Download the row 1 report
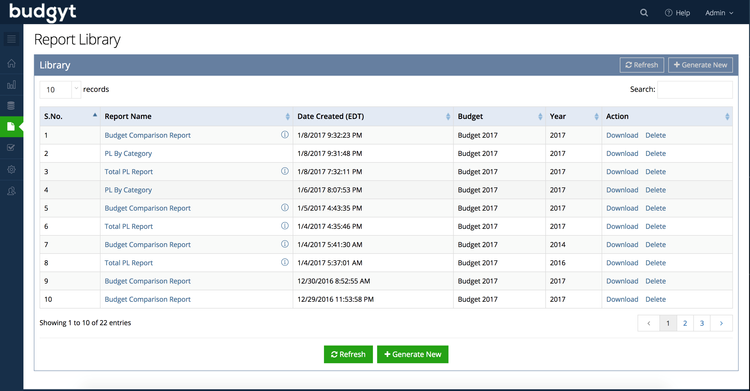 click(622, 135)
